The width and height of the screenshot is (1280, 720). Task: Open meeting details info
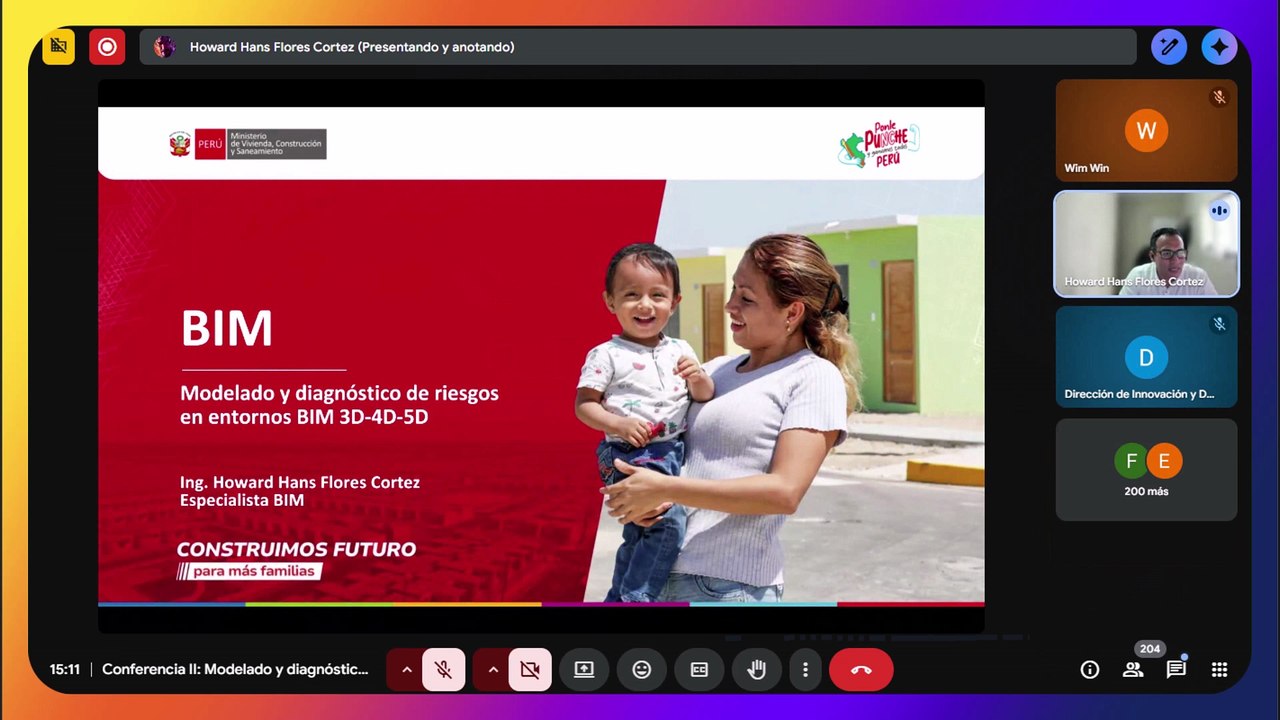click(x=1090, y=670)
